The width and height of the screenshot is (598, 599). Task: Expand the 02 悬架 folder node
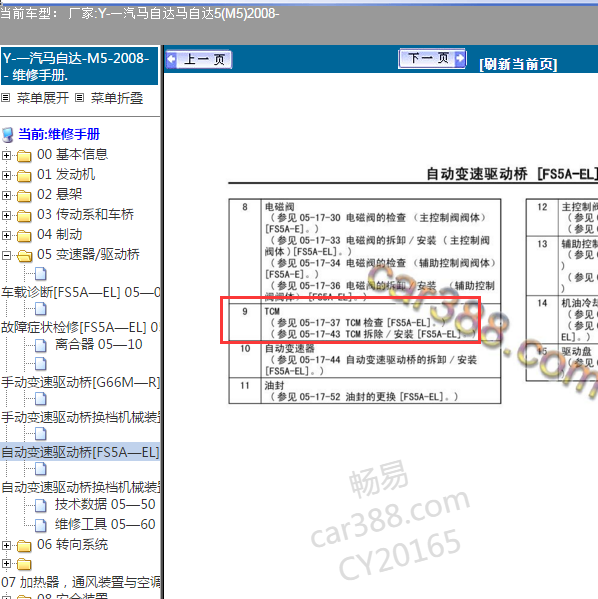tap(6, 195)
